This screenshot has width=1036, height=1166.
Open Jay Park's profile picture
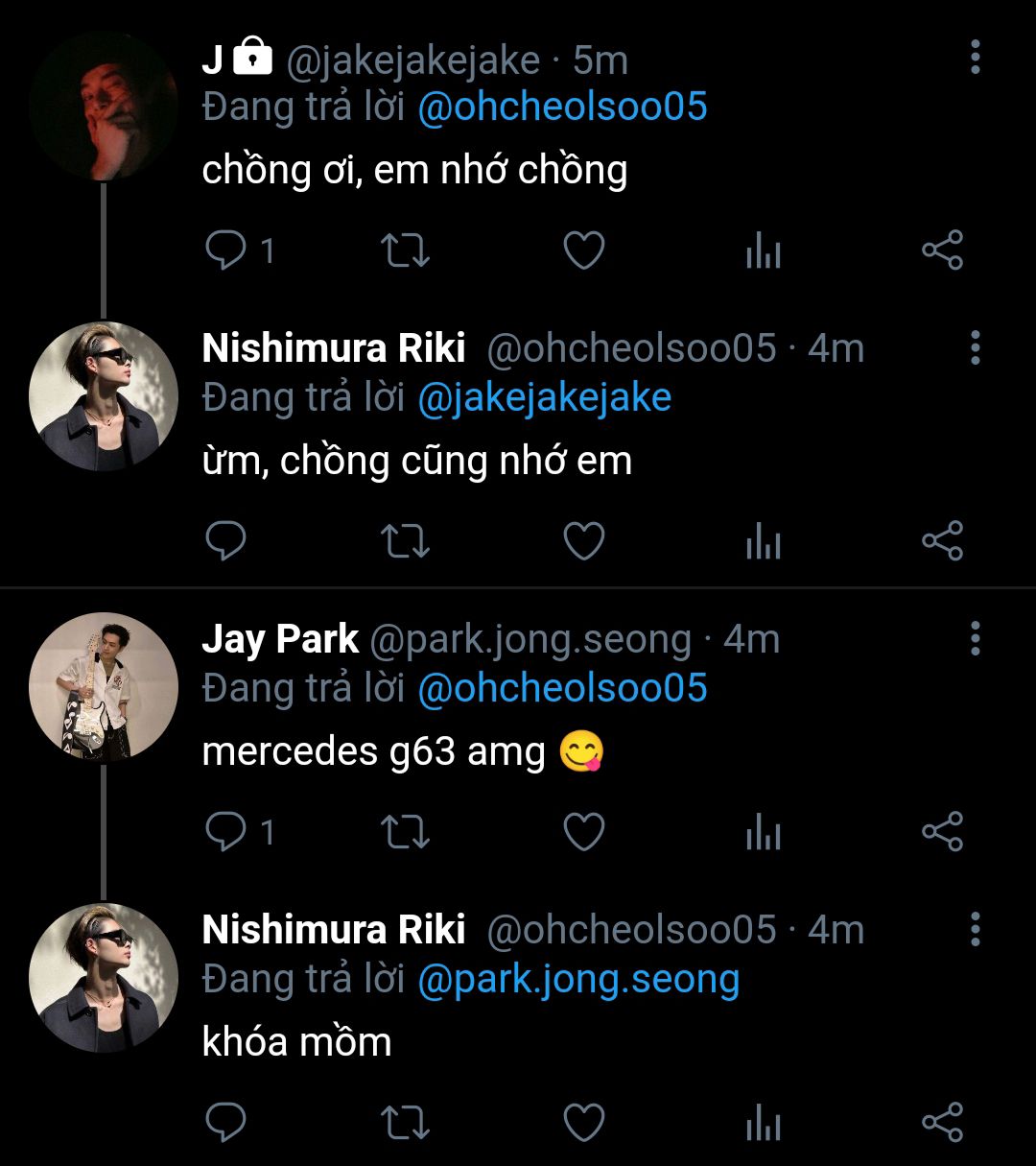point(104,687)
